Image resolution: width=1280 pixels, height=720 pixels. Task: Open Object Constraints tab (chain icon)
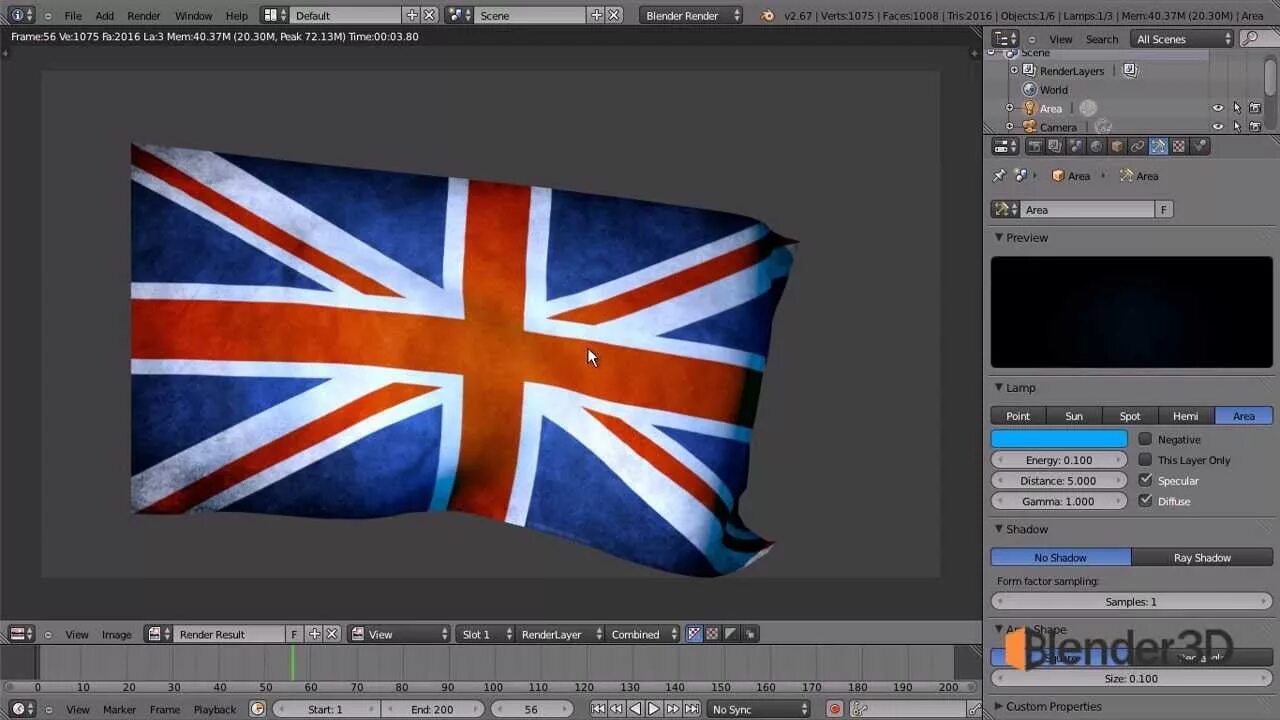(1137, 146)
